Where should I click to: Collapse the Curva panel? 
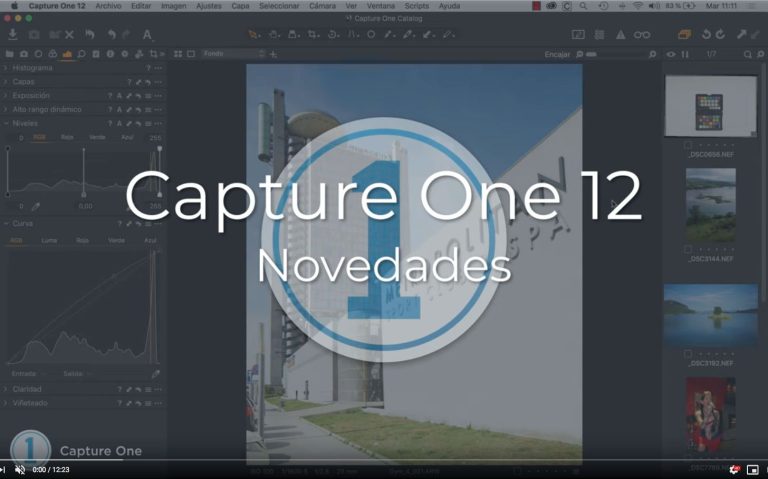pos(6,223)
